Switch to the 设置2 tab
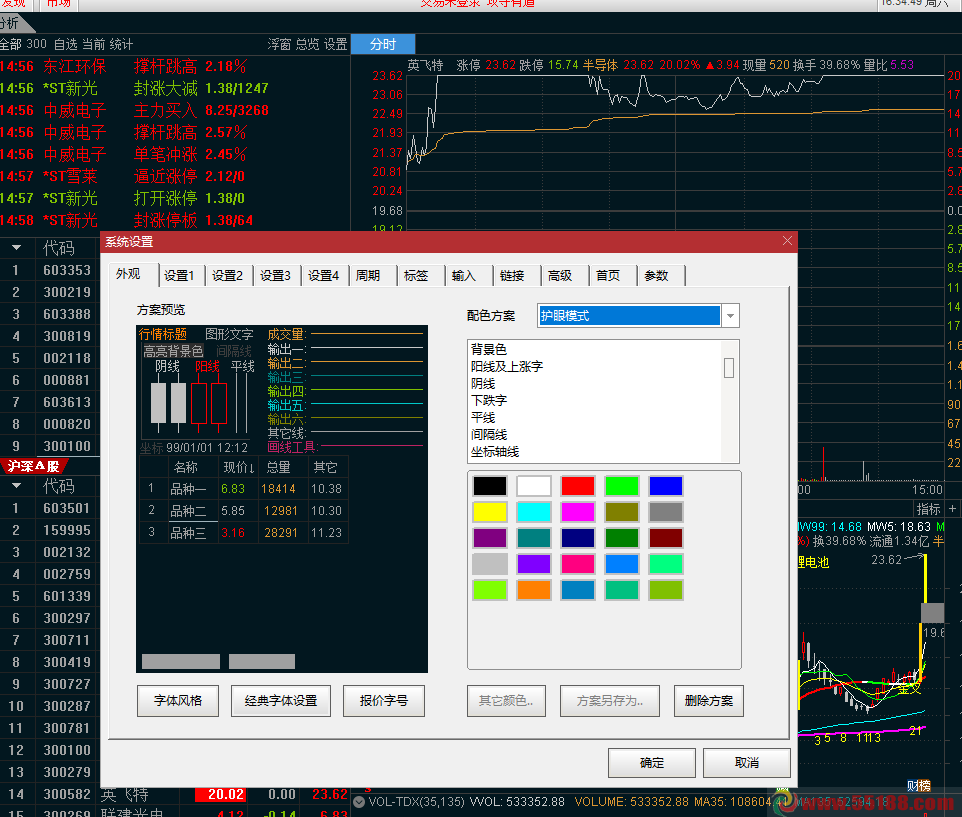This screenshot has width=962, height=817. pyautogui.click(x=228, y=276)
